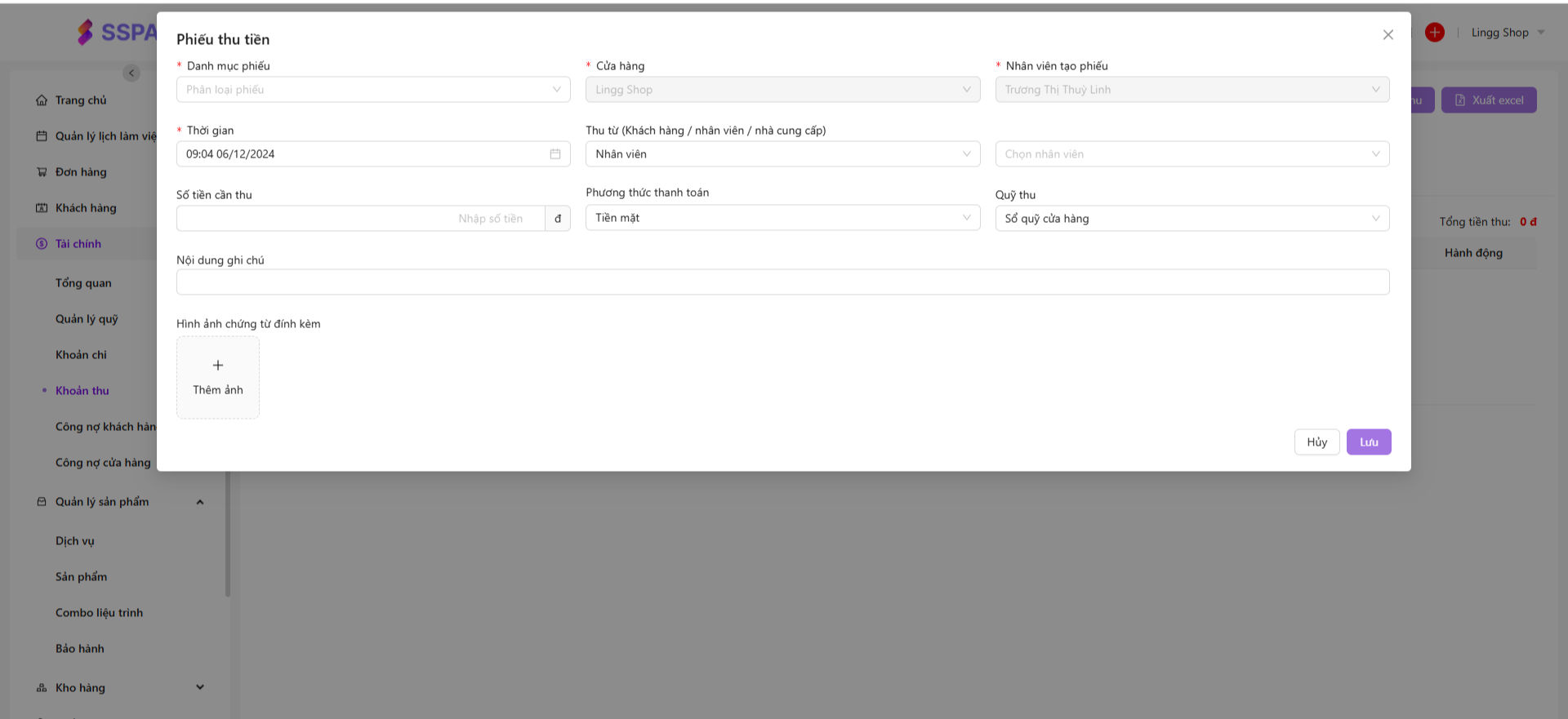Image resolution: width=1568 pixels, height=719 pixels.
Task: Select Khoản thu submenu item
Action: click(x=82, y=391)
